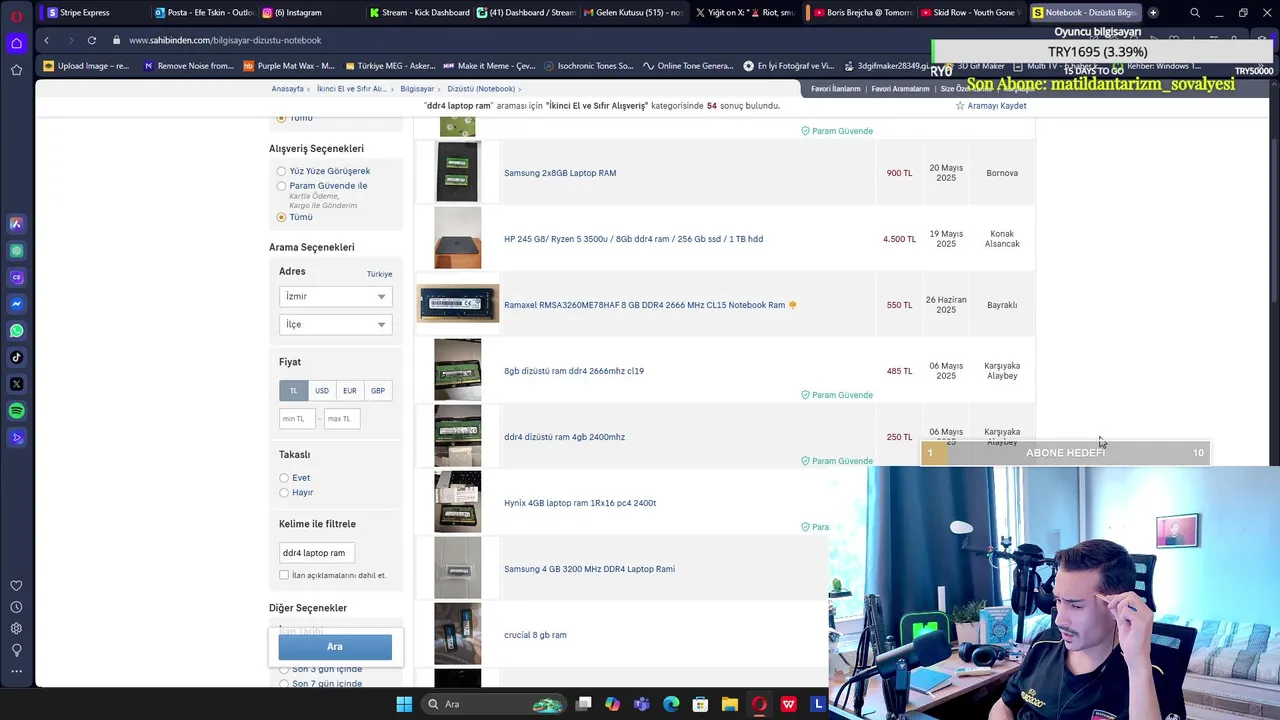Open crucial 8 gb ram listing
The width and height of the screenshot is (1280, 720).
[535, 635]
